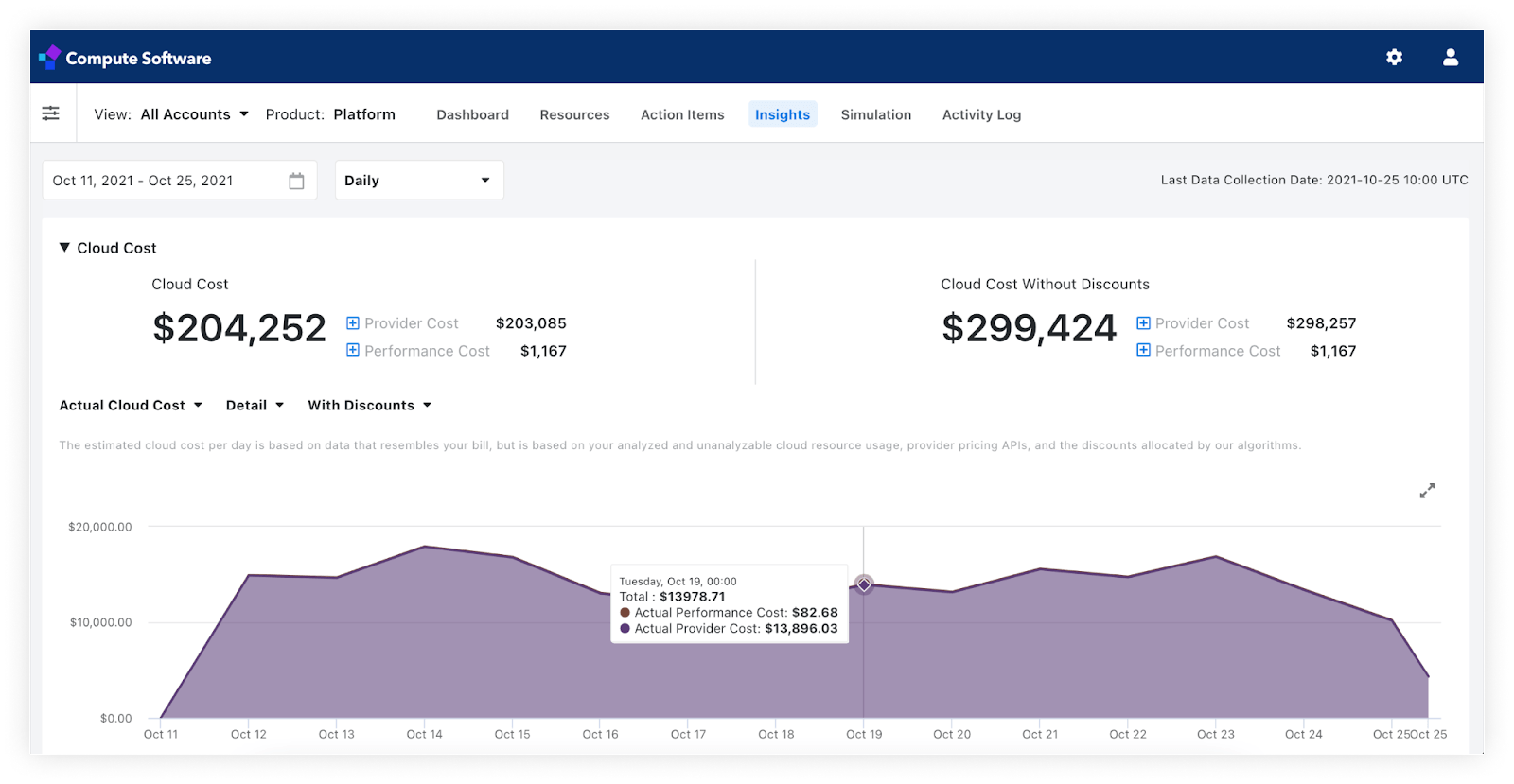1514x784 pixels.
Task: Click the $204,252 cloud cost total
Action: (x=239, y=328)
